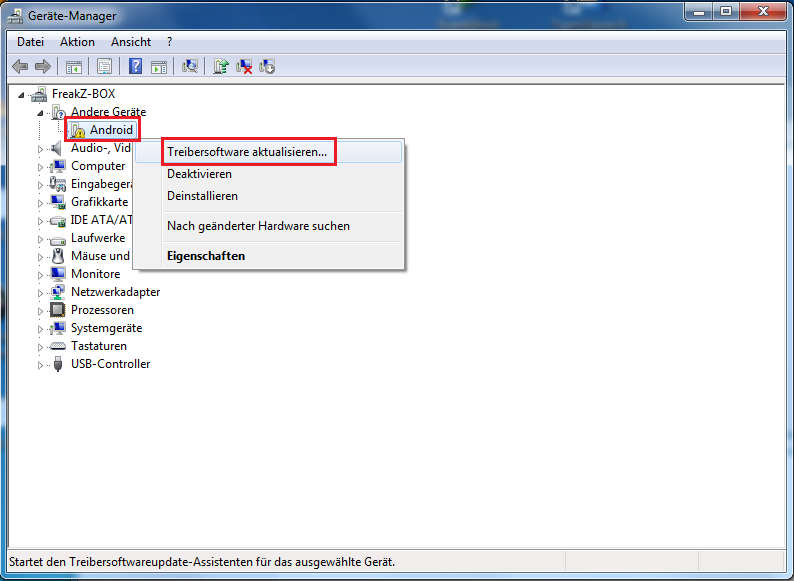Screen dimensions: 794x581
Task: Select Nach geänderter Hardware suchen
Action: click(x=268, y=226)
